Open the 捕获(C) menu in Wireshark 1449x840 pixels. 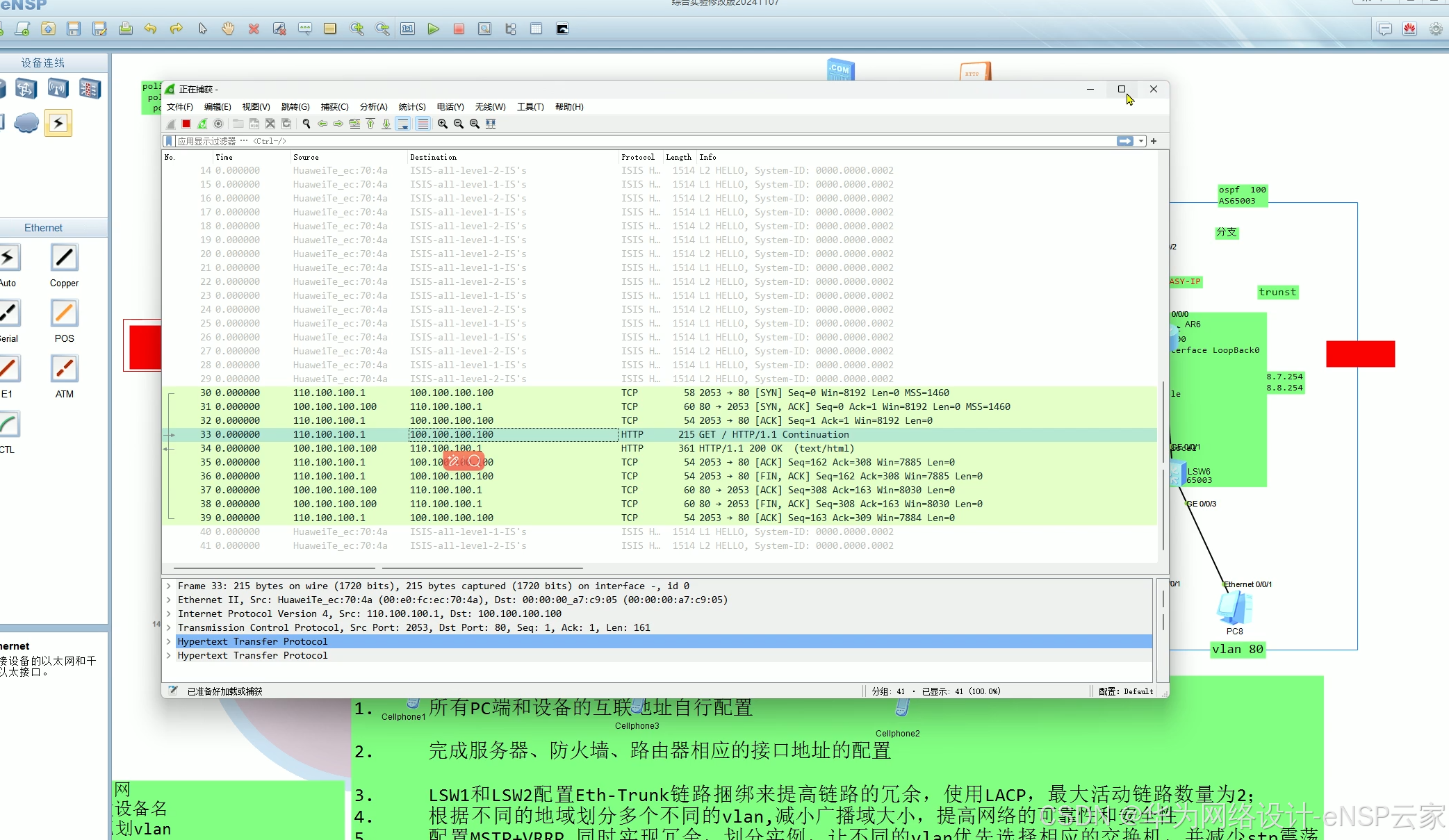coord(335,106)
